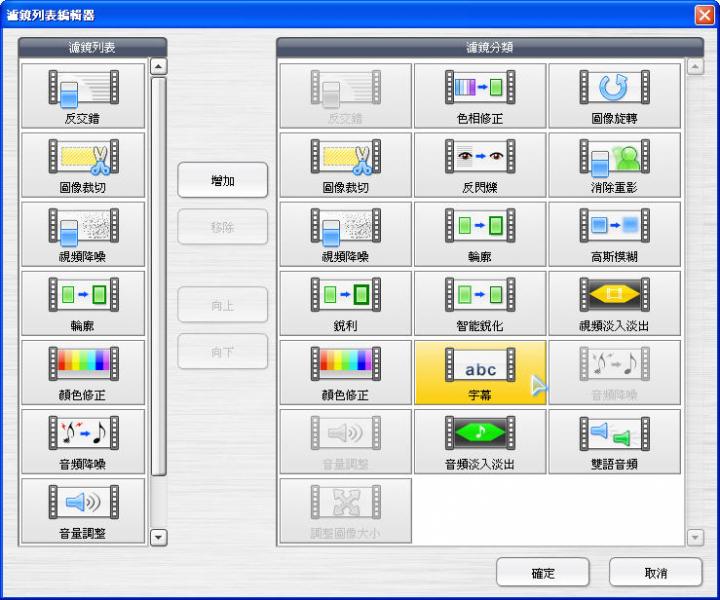720x600 pixels.
Task: Select the highlighted 字幕 subtitle filter
Action: [480, 372]
